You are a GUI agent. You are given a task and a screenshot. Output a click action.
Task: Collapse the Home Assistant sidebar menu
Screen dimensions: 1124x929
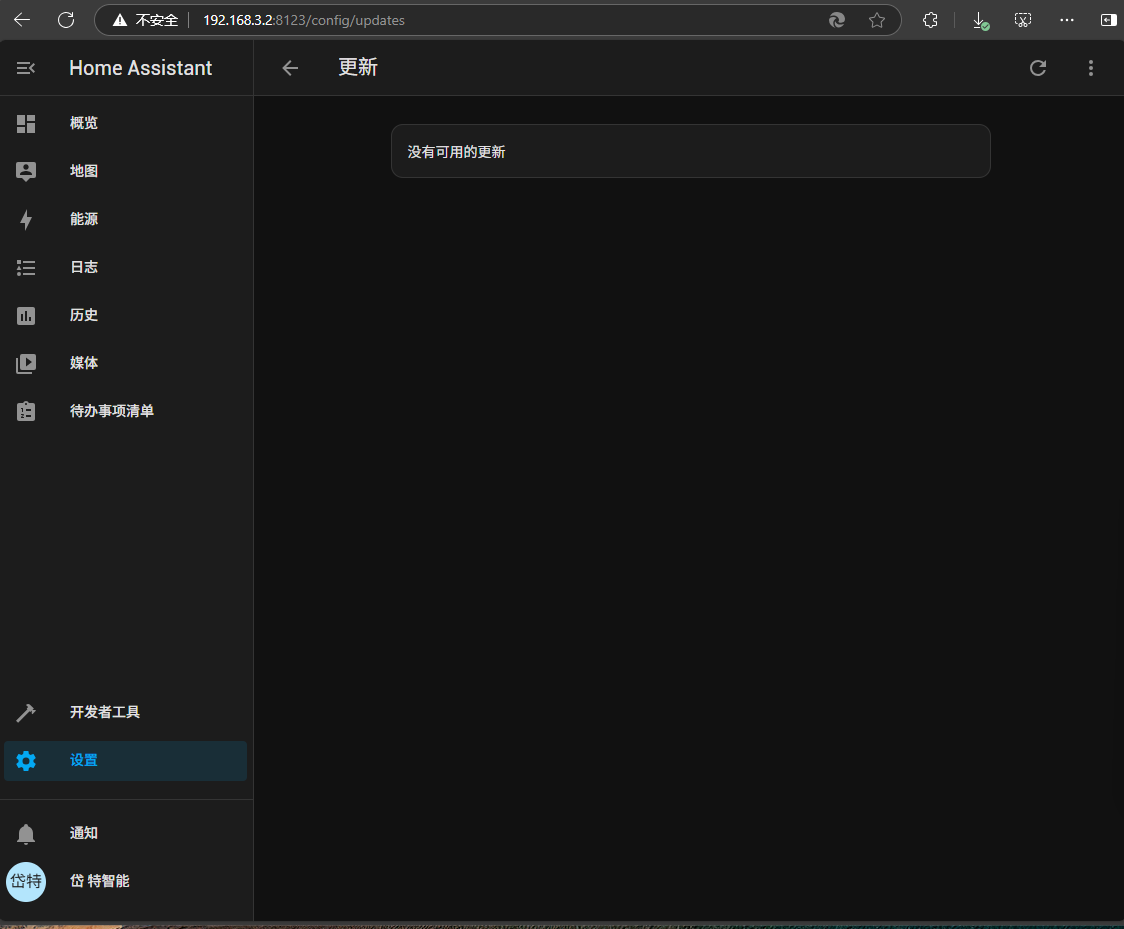[x=26, y=68]
